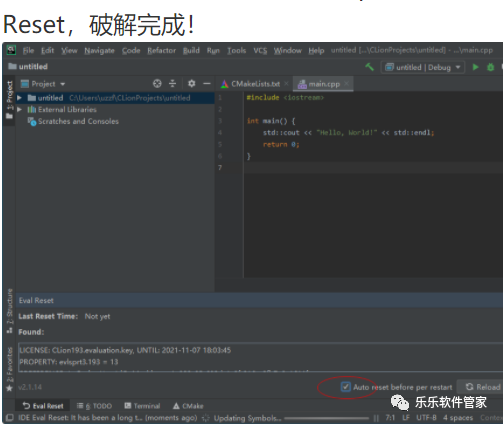Image resolution: width=503 pixels, height=425 pixels.
Task: Click the Updating Symbols progress bar
Action: (x=326, y=418)
